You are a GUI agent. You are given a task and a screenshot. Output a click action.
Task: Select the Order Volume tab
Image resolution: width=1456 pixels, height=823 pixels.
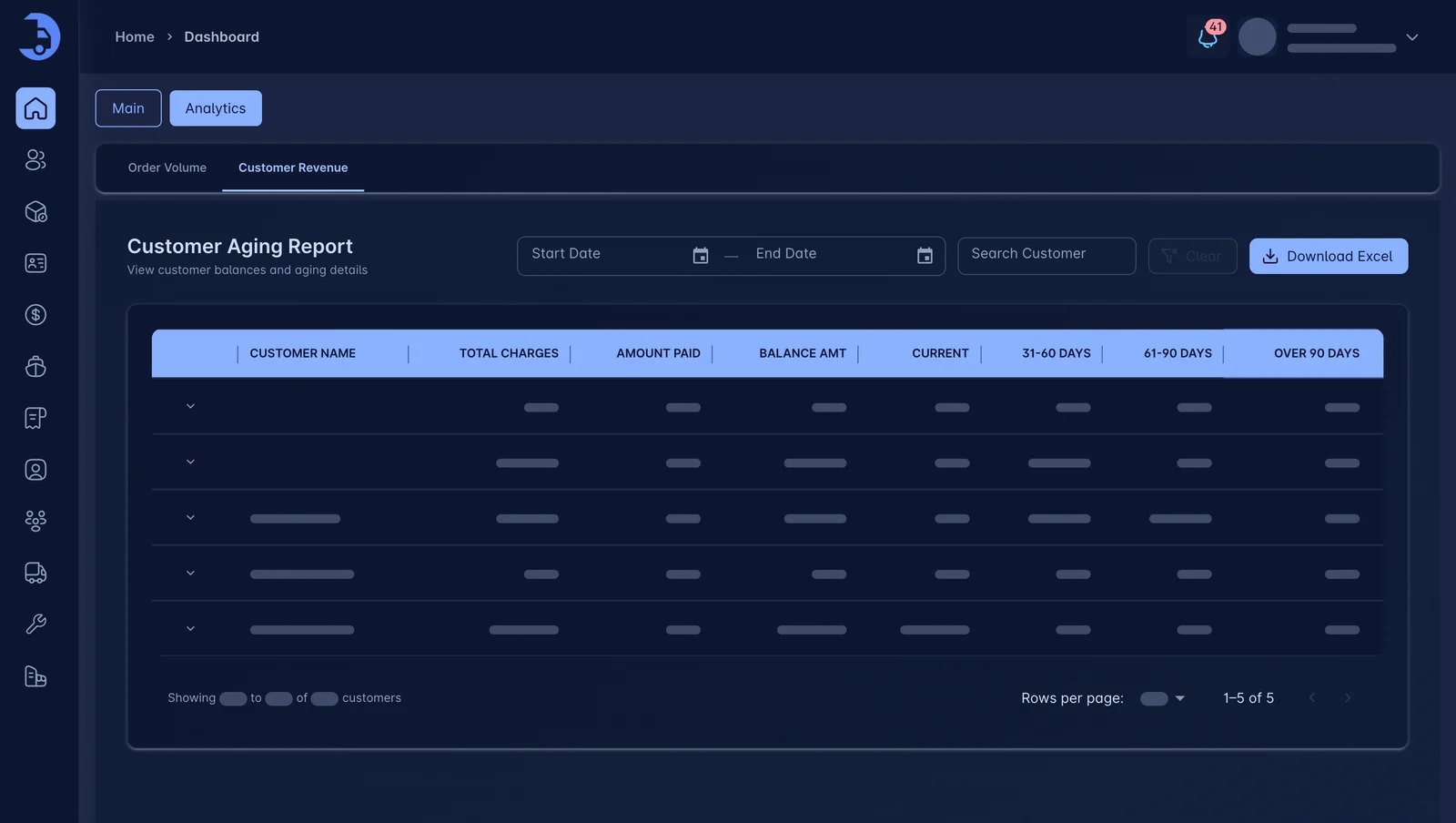point(167,168)
